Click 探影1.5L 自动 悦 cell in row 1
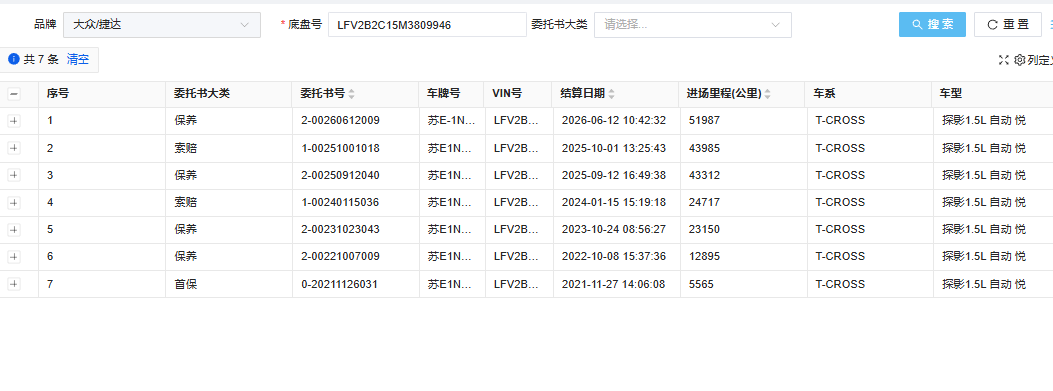Screen dimensions: 1053x391 [984, 121]
